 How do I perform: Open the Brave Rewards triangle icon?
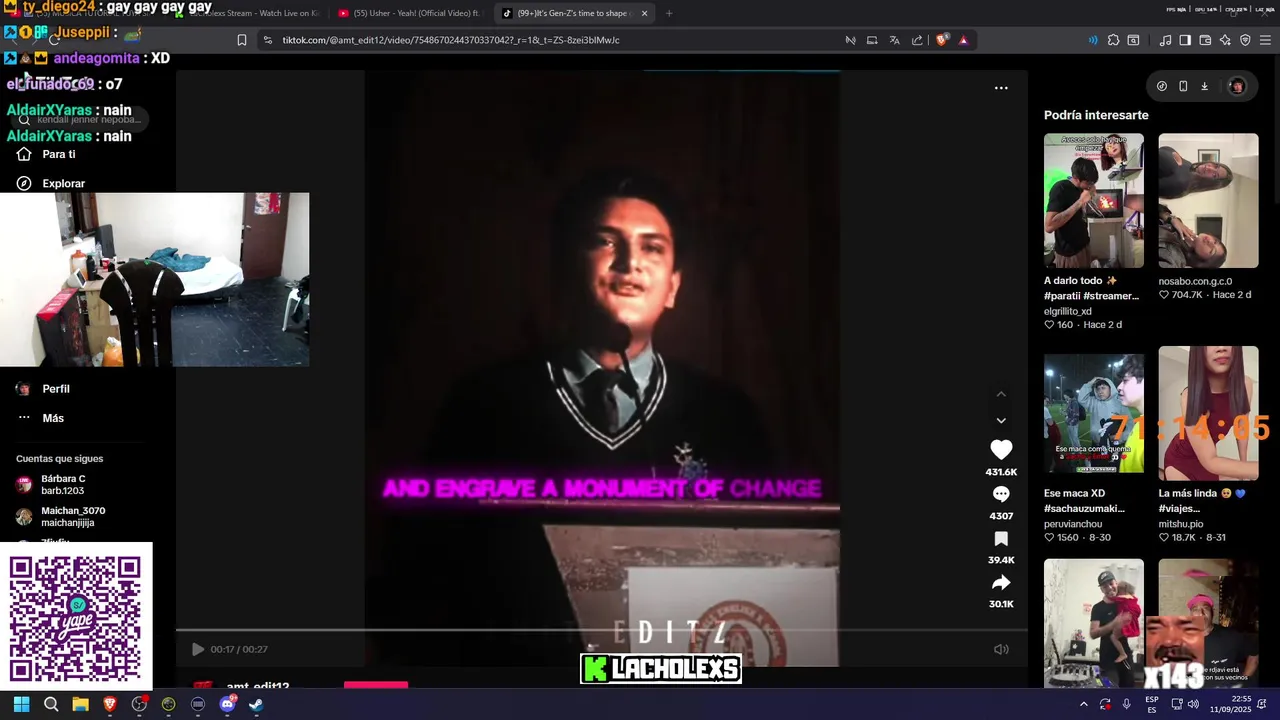tap(963, 40)
